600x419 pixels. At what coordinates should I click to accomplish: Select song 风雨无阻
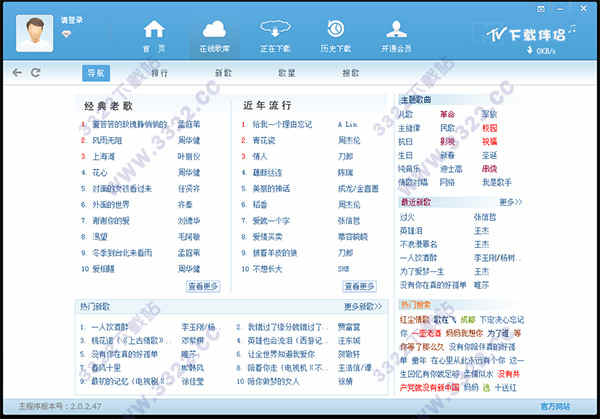[x=107, y=140]
